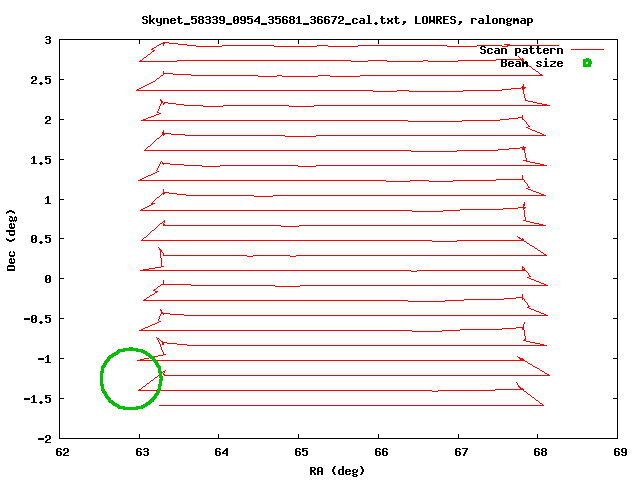Click the y-axis tick label 2
Screen dimensions: 640x480
48,120
